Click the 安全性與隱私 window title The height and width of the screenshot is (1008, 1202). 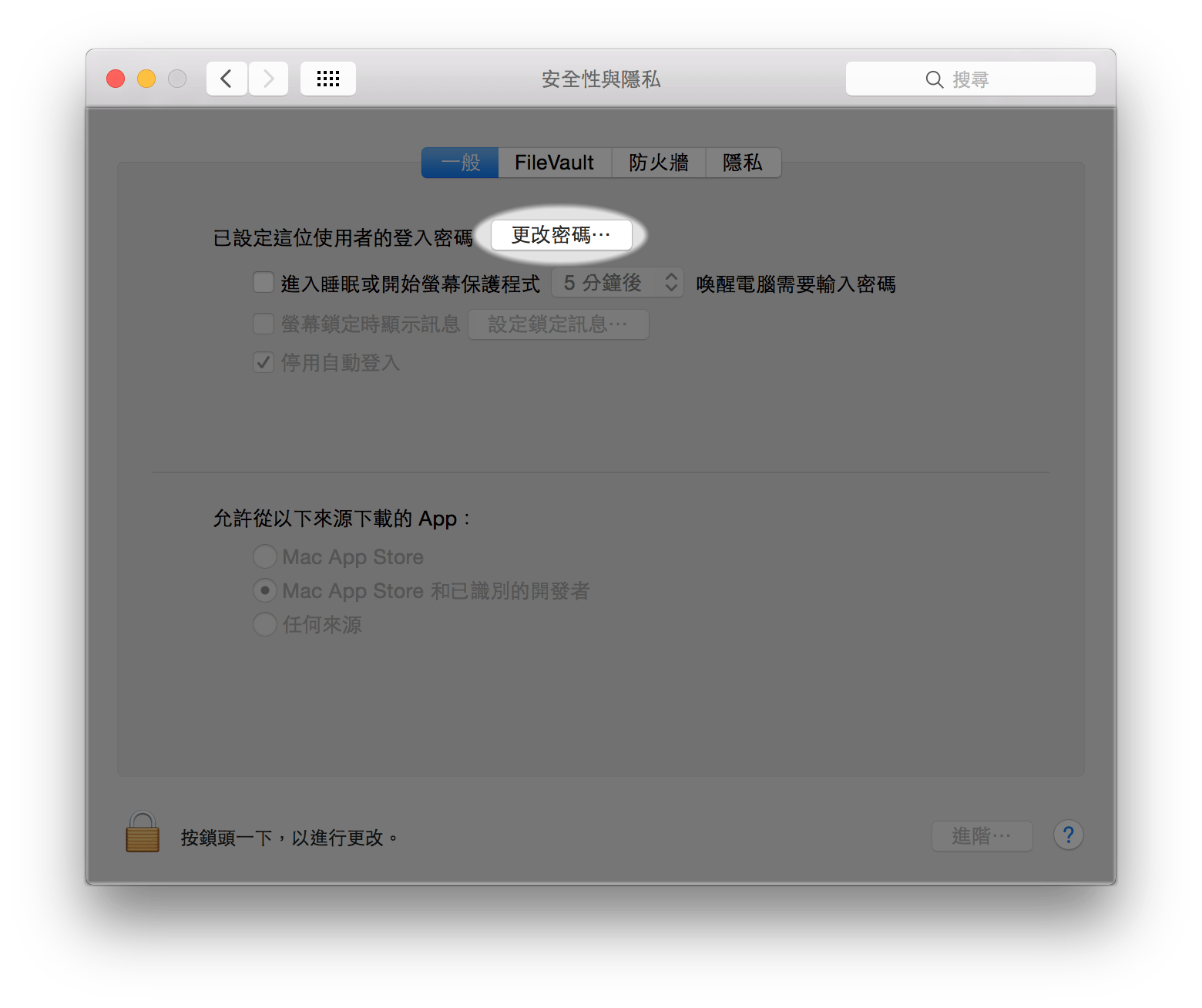pos(601,79)
